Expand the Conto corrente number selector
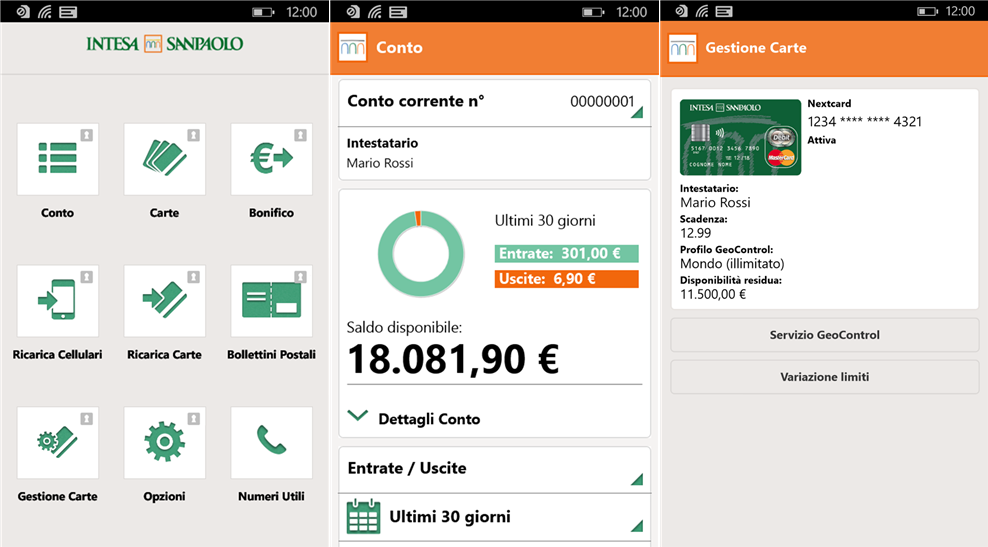Viewport: 988px width, 547px height. tap(495, 103)
